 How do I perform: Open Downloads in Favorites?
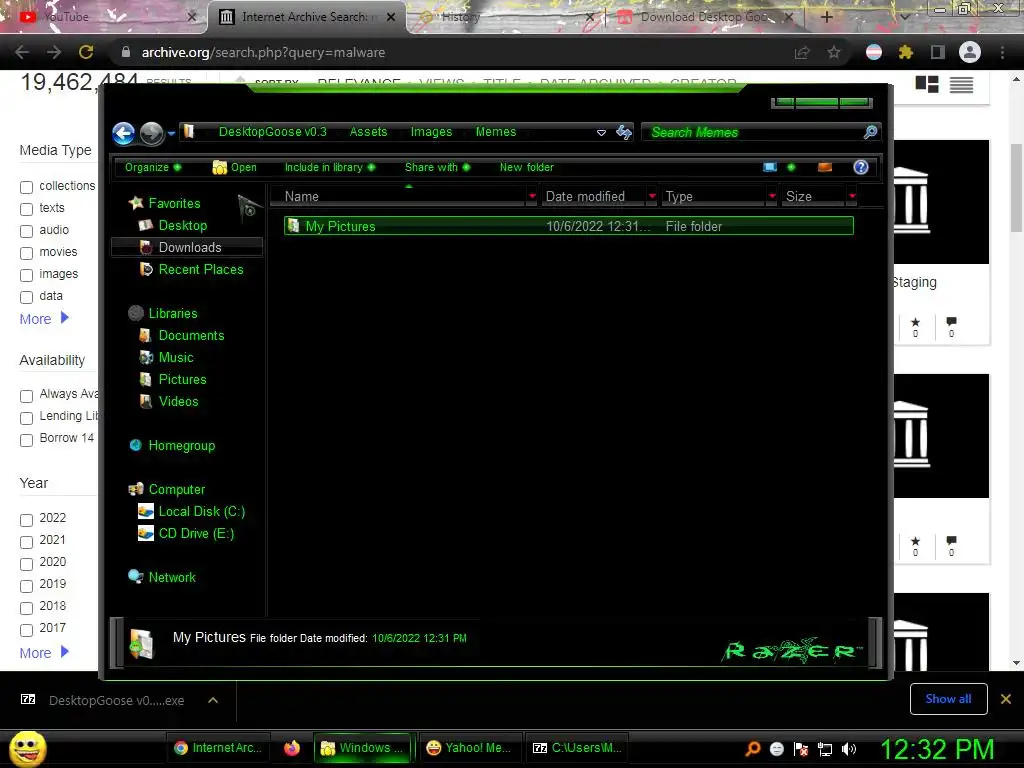tap(187, 247)
